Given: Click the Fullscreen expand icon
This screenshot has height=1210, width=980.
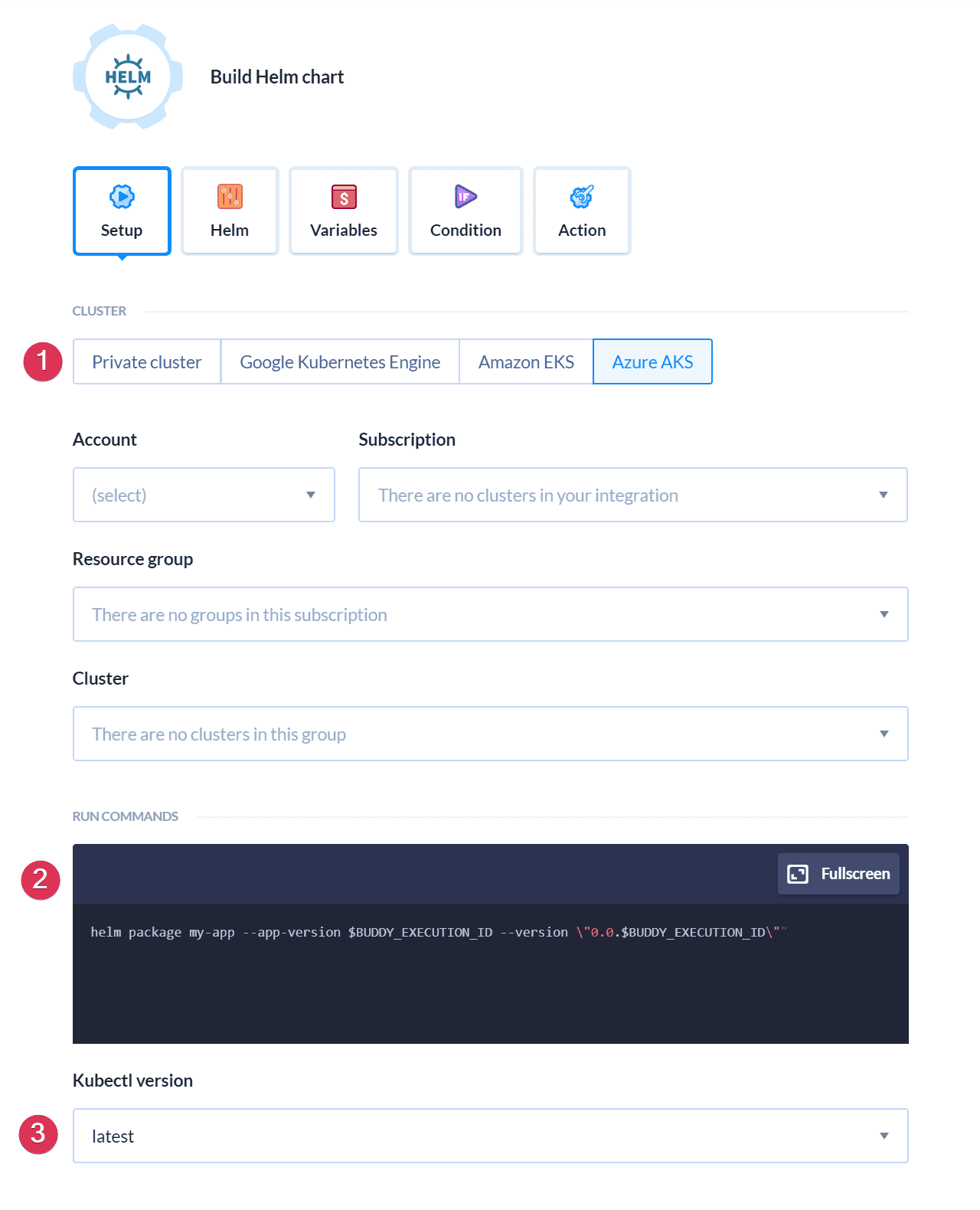Looking at the screenshot, I should point(798,874).
